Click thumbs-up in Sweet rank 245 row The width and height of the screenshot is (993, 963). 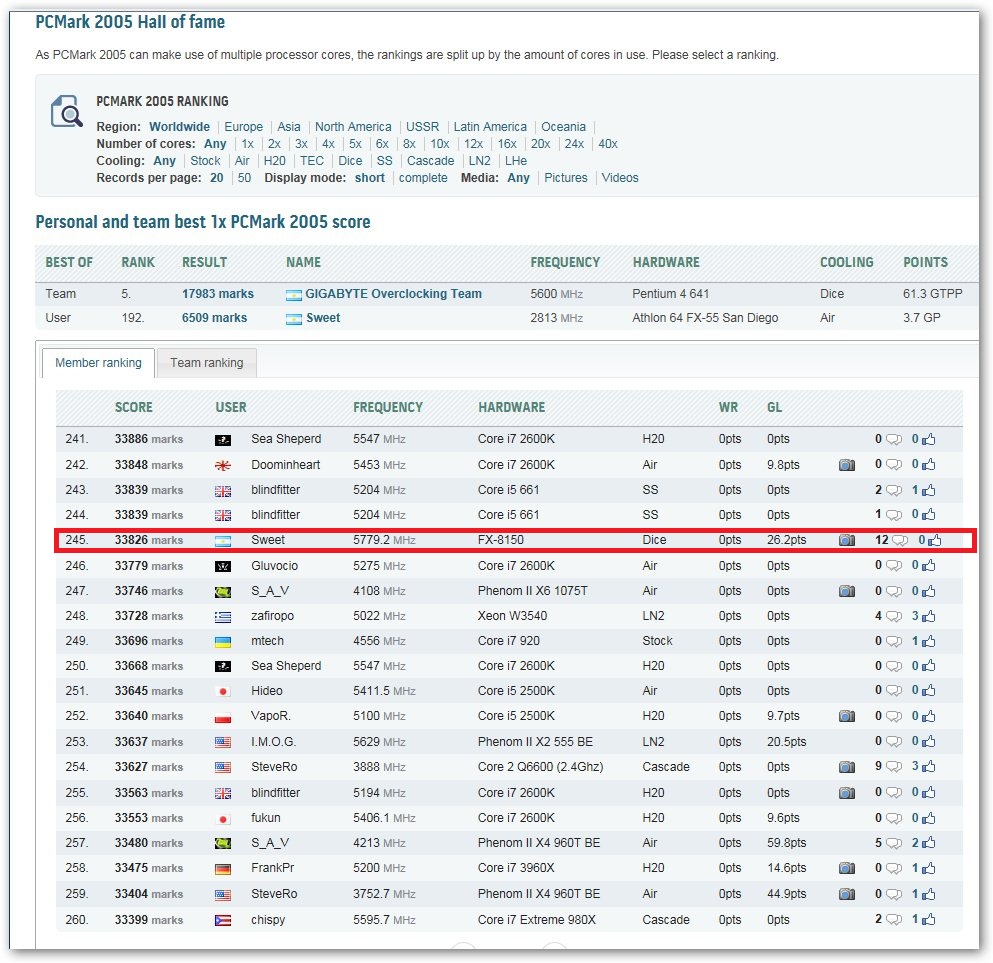(x=935, y=540)
